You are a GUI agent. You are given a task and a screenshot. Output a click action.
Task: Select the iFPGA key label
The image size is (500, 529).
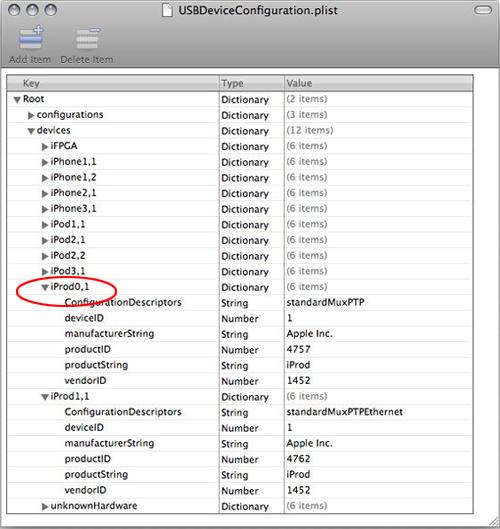click(x=64, y=146)
